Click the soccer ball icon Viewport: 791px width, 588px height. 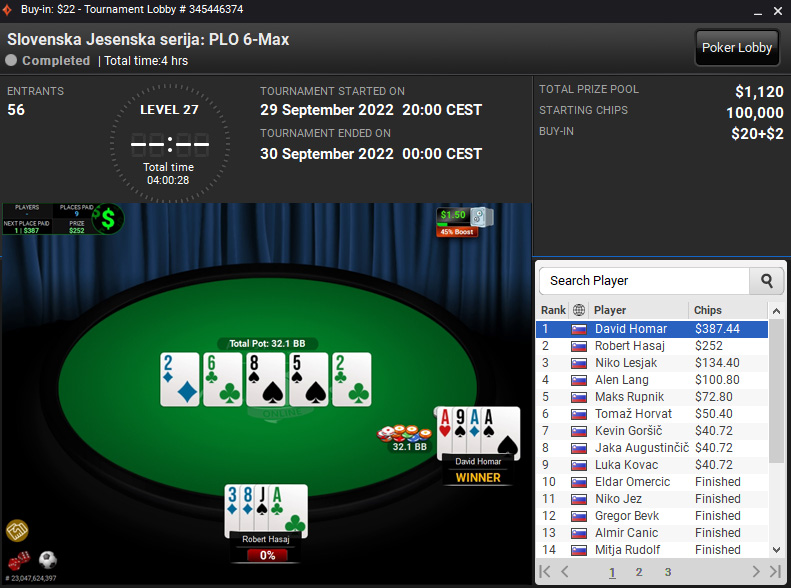pos(48,560)
